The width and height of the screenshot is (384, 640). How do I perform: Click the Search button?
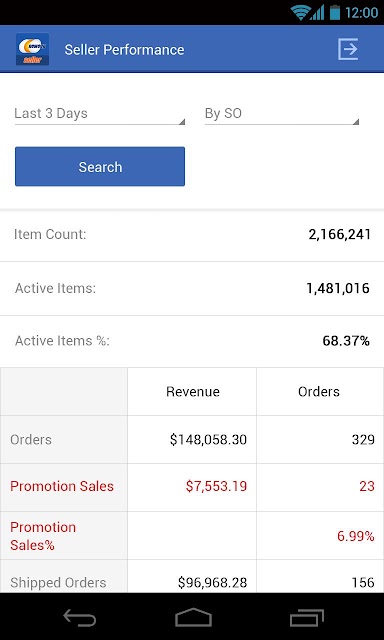click(x=100, y=167)
